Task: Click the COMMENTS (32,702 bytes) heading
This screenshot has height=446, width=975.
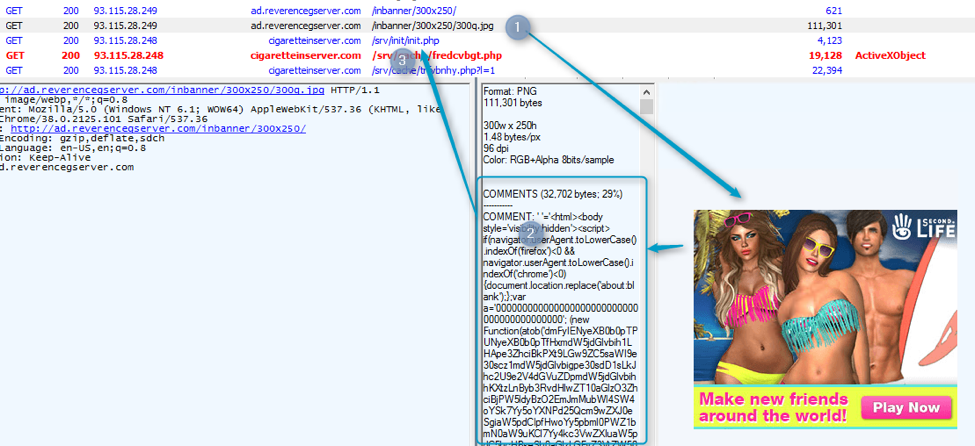Action: click(x=545, y=193)
